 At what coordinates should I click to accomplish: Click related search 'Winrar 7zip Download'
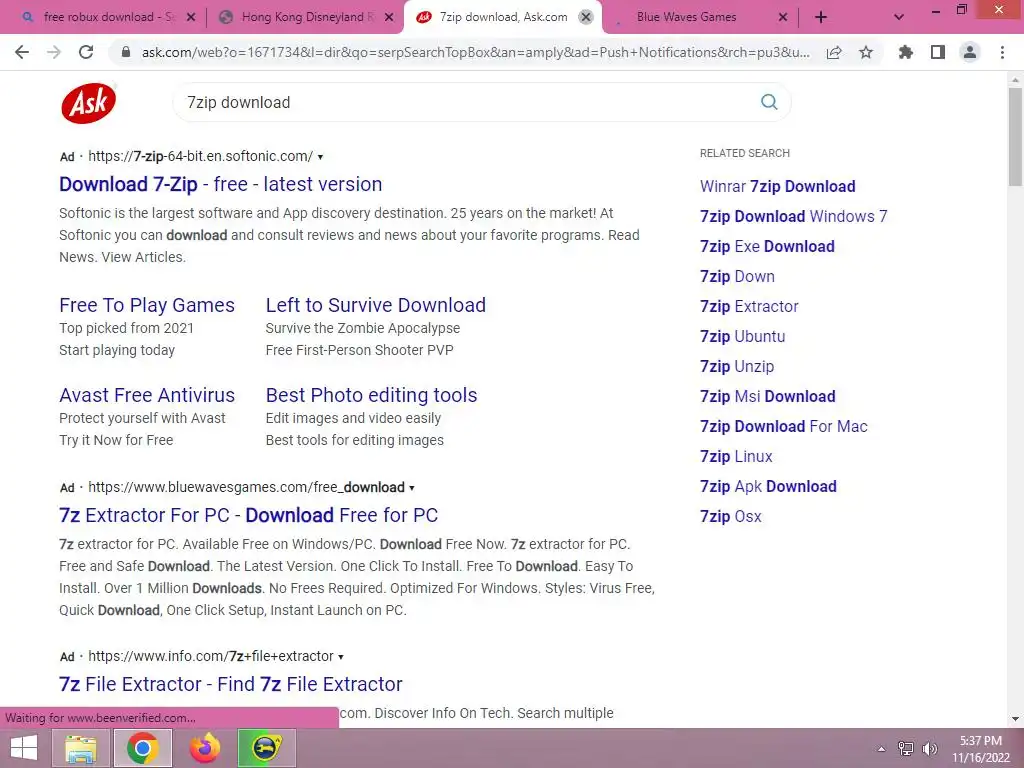point(777,186)
